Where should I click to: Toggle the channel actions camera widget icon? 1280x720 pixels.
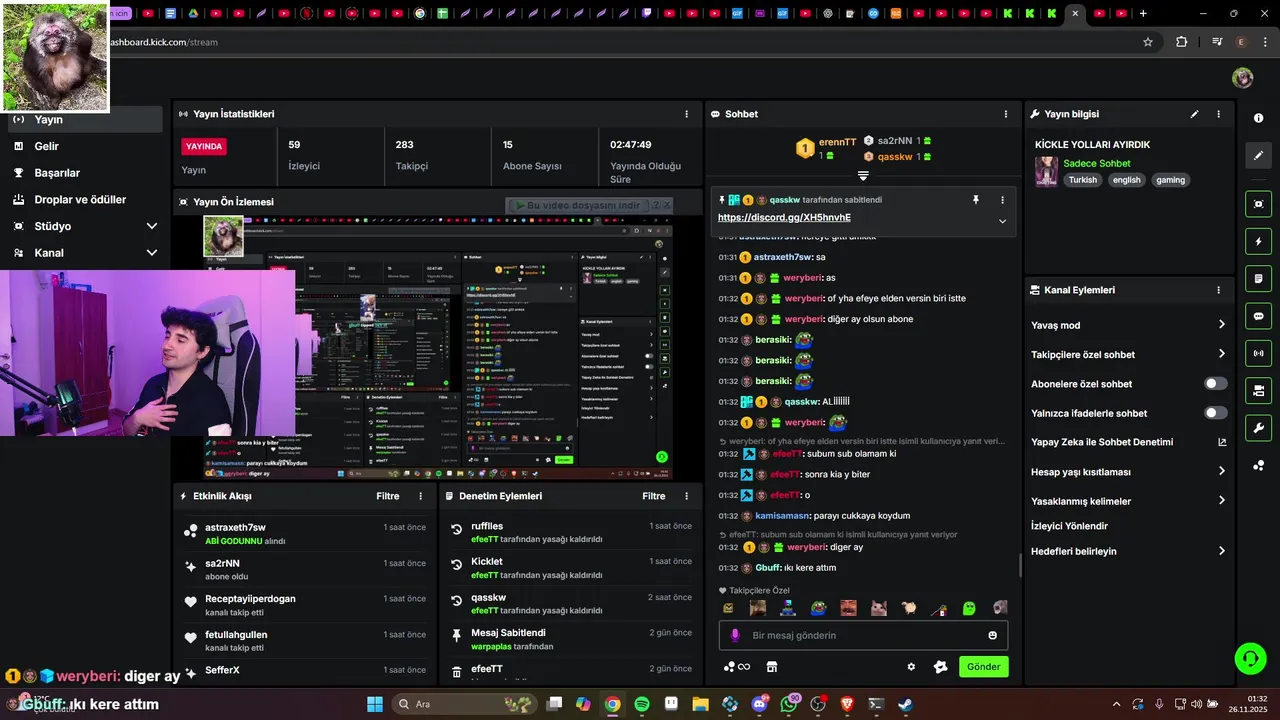point(1258,390)
